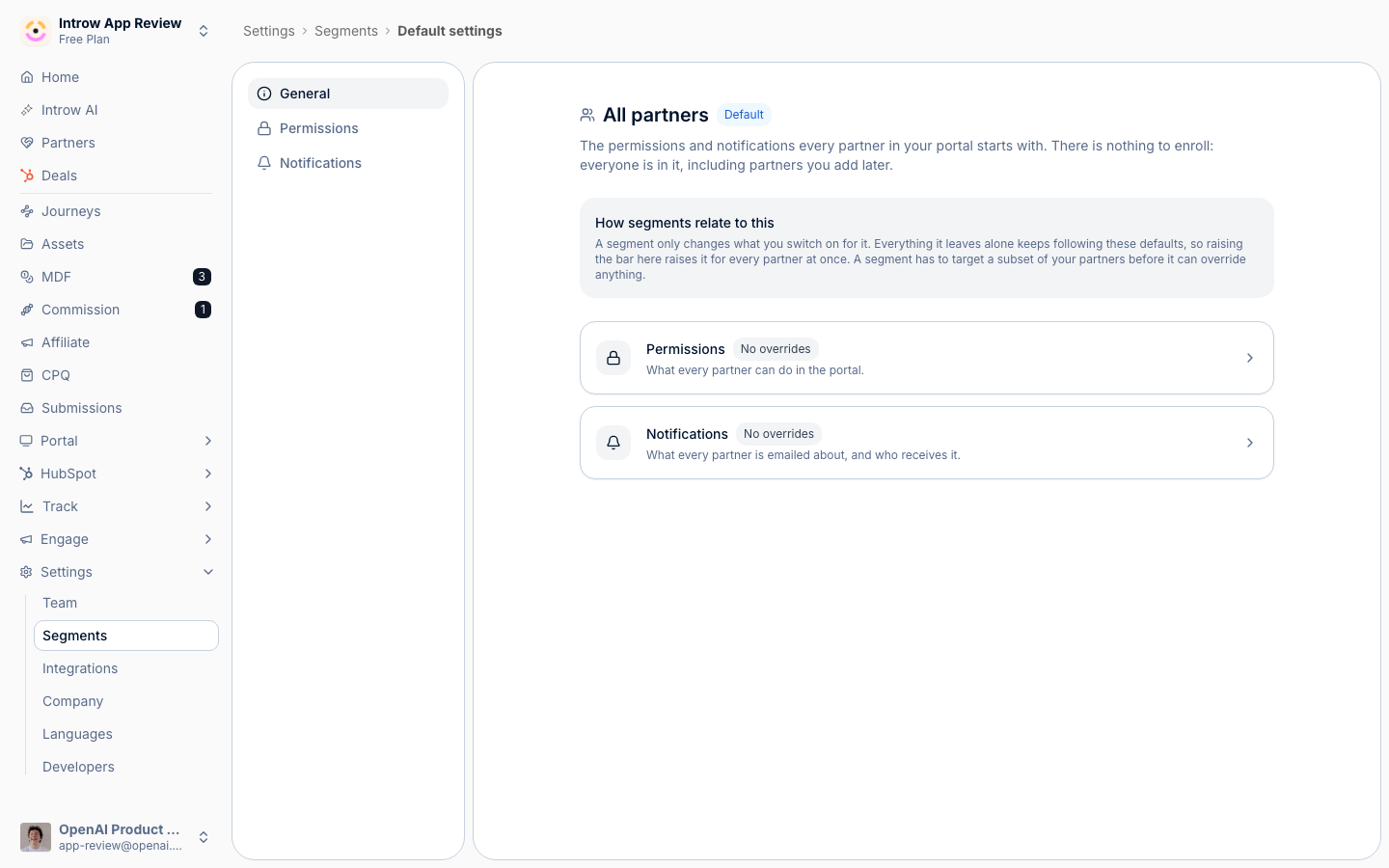The width and height of the screenshot is (1389, 868).
Task: Open the user account menu chevron
Action: coord(204,837)
